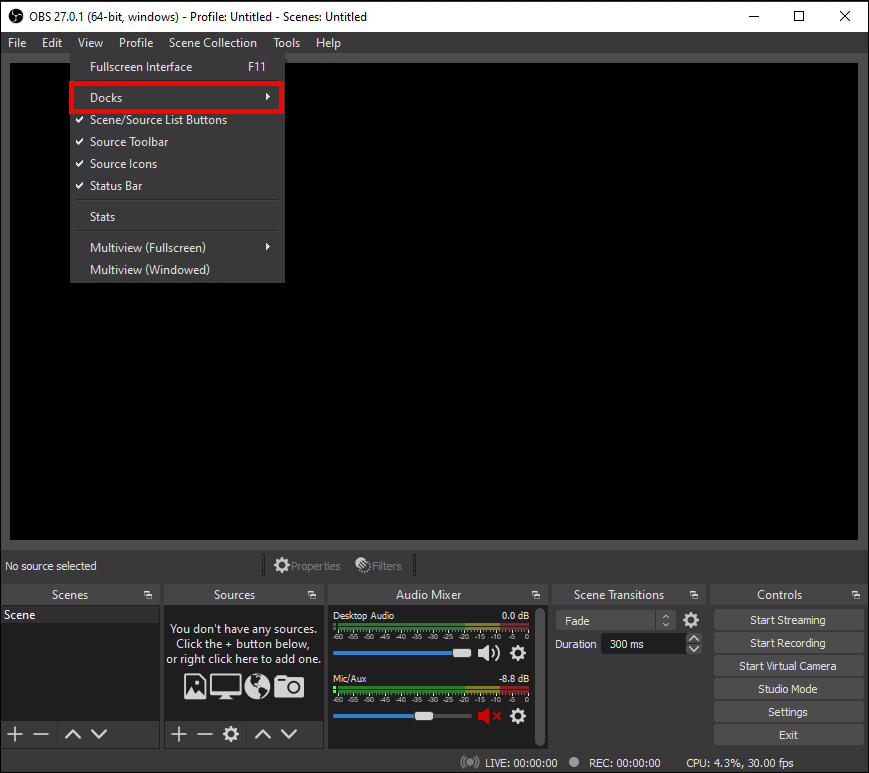869x773 pixels.
Task: Unmute the Mic/Aux speaker
Action: (489, 716)
